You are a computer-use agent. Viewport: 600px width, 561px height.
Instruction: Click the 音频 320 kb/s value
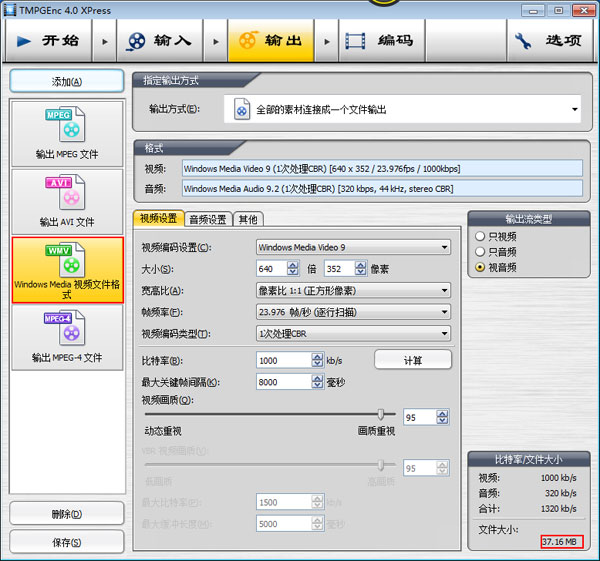(561, 493)
